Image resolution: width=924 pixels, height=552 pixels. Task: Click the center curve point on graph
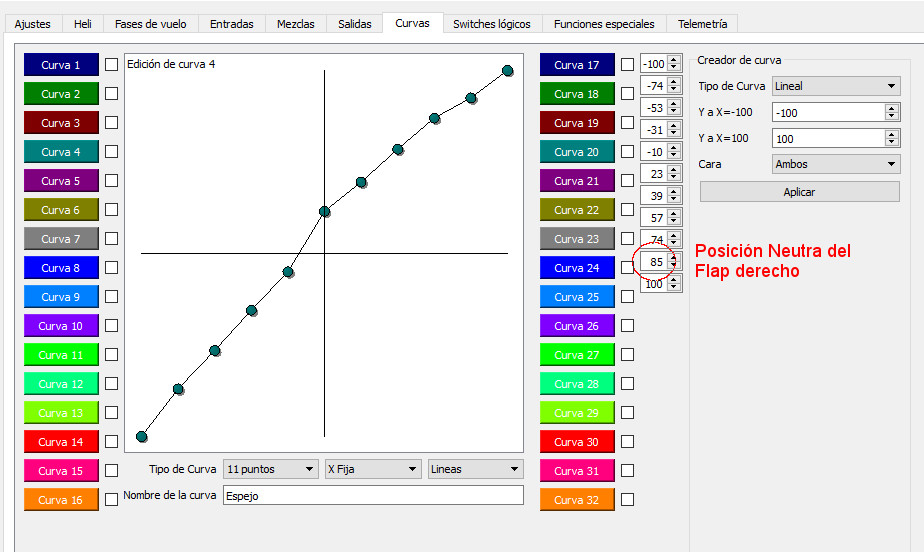pyautogui.click(x=324, y=211)
